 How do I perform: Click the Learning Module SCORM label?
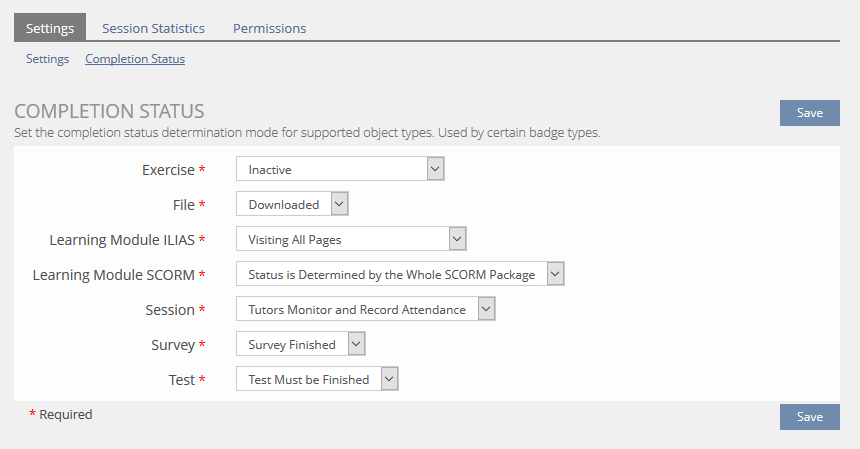click(x=113, y=275)
